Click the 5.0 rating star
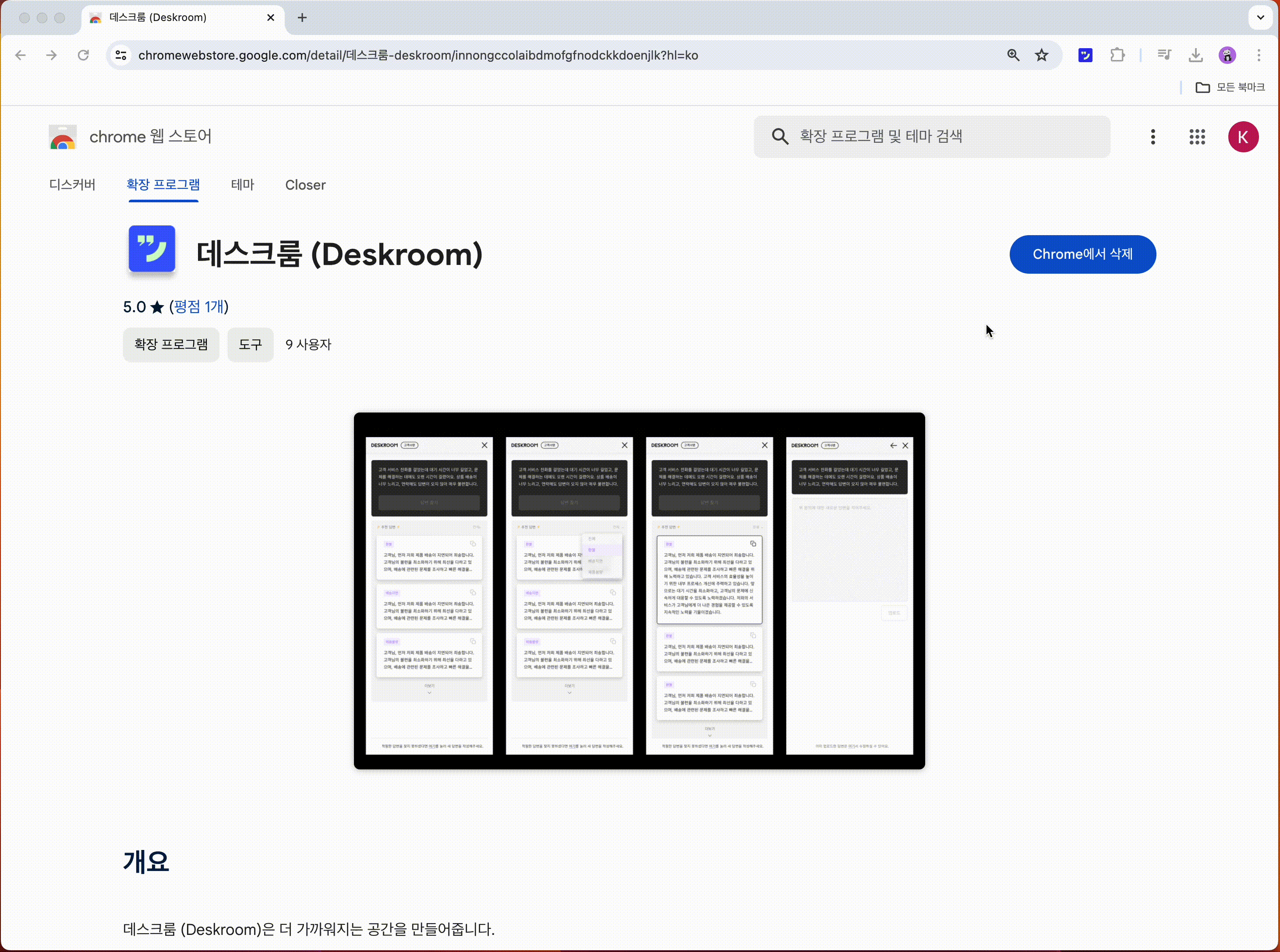 coord(157,307)
